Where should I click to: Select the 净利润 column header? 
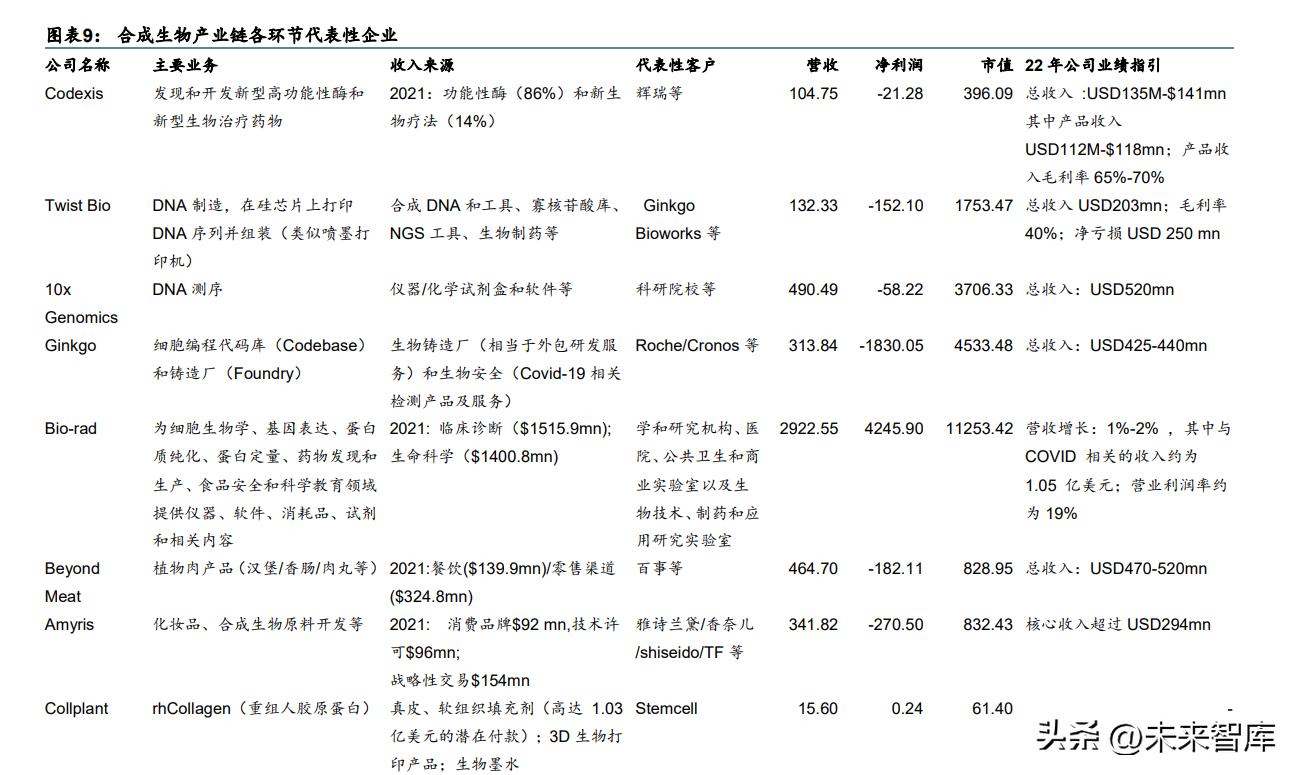pos(899,65)
